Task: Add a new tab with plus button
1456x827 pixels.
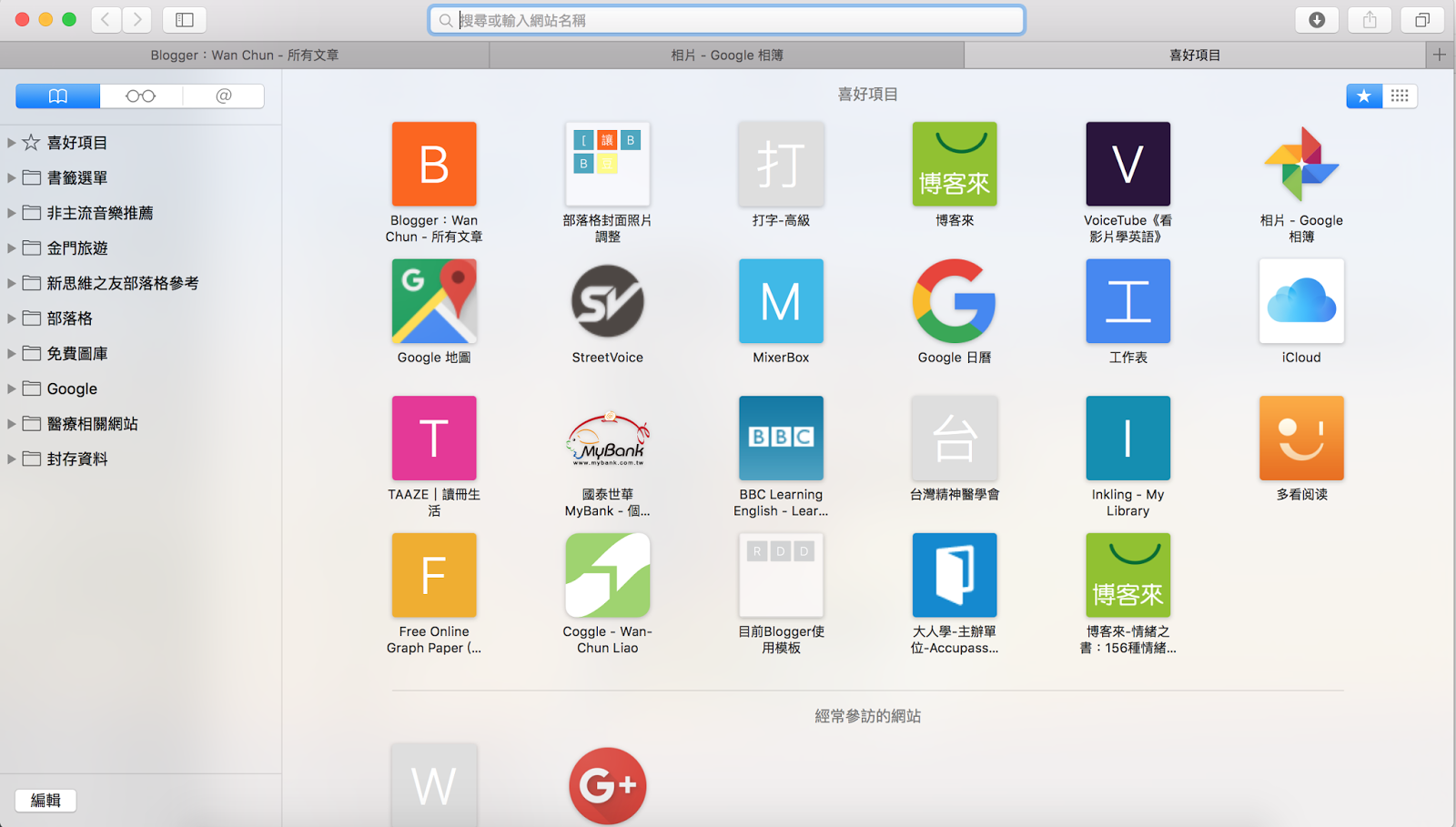Action: click(1440, 55)
